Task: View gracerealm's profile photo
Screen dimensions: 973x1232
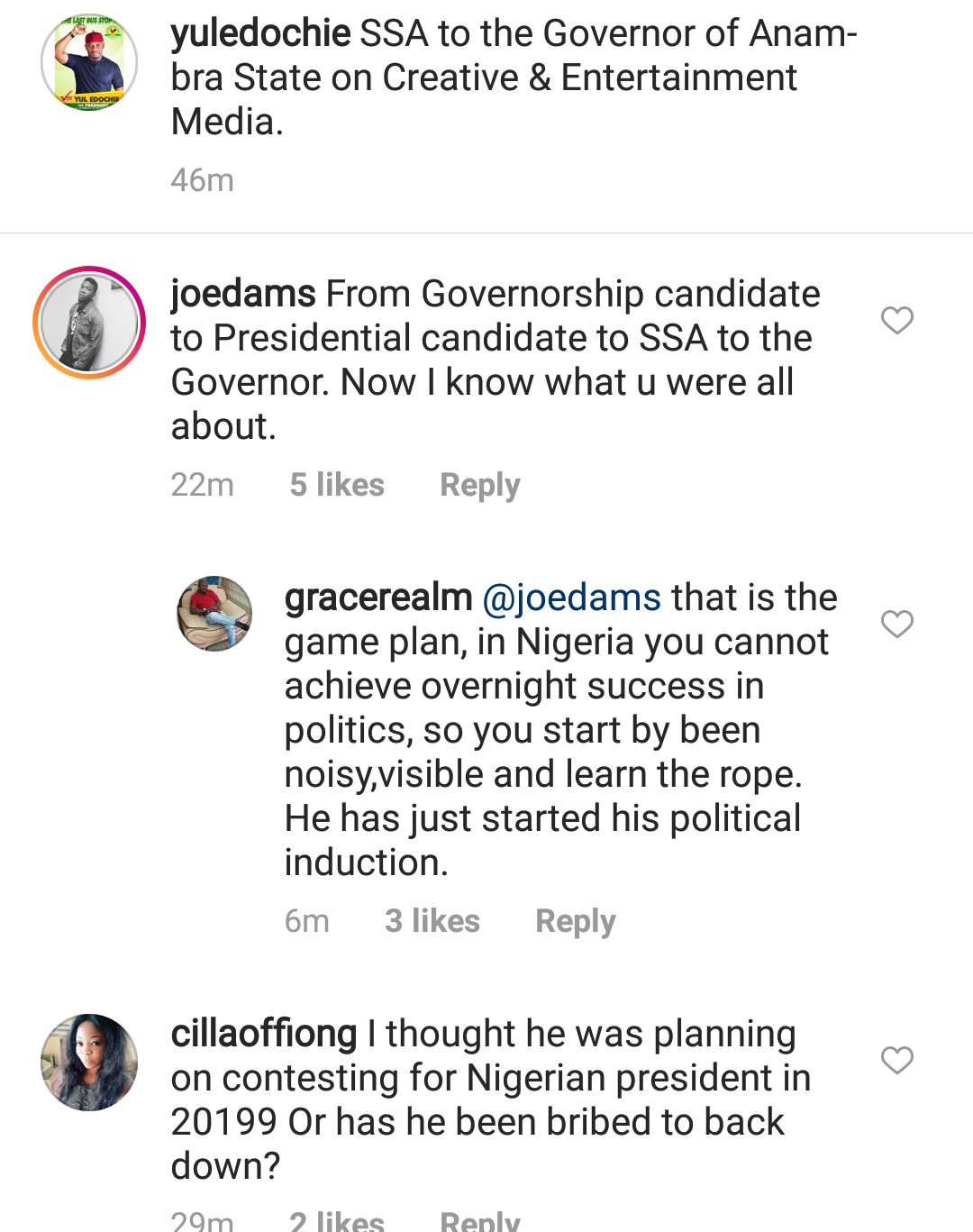Action: click(214, 614)
